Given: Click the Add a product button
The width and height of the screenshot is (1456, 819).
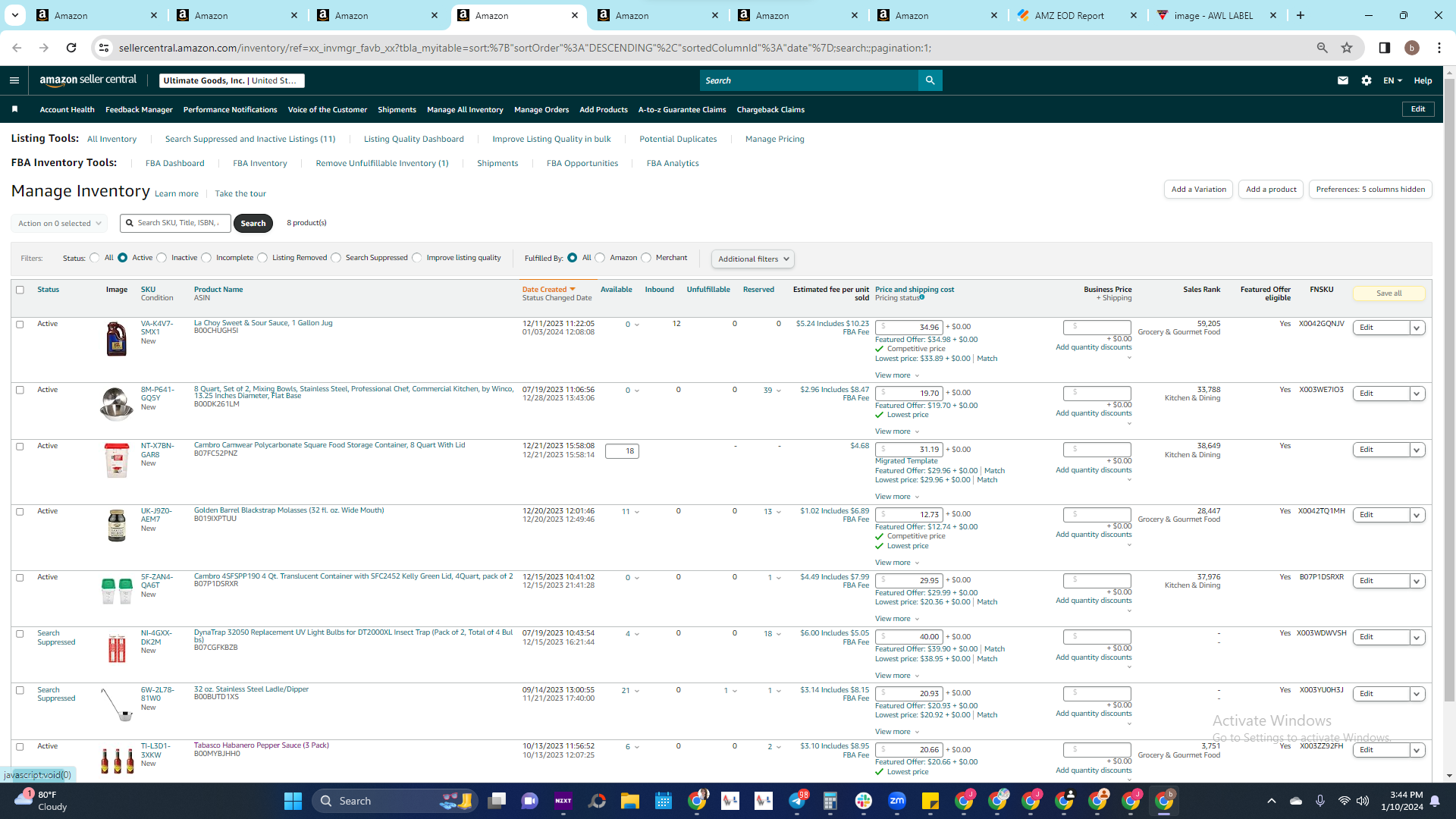Looking at the screenshot, I should [1271, 190].
